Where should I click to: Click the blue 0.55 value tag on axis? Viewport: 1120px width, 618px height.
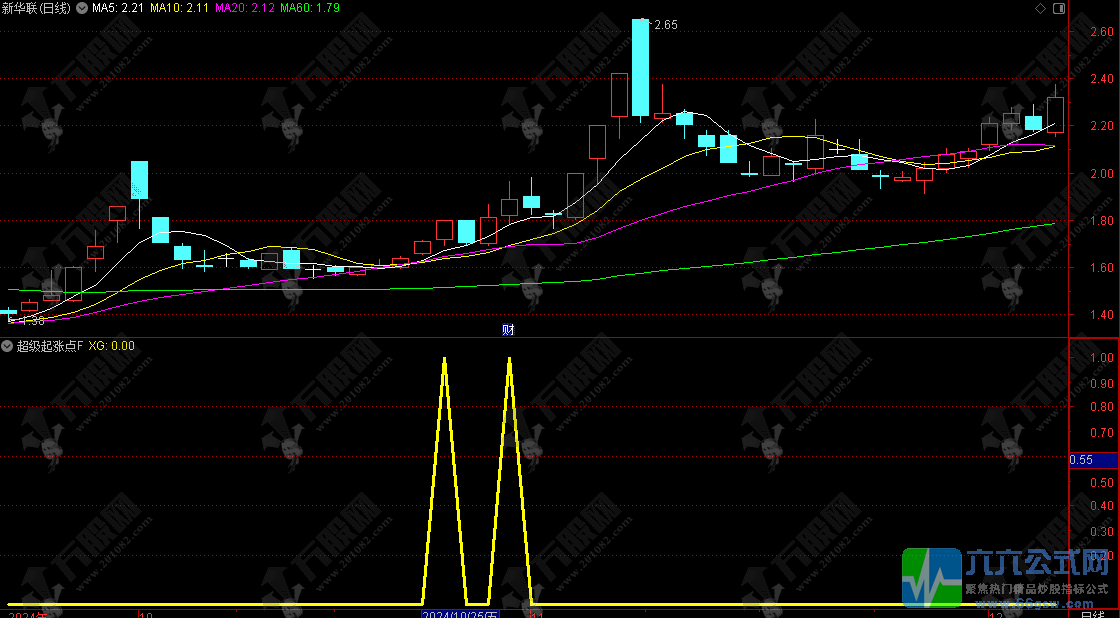pos(1081,460)
